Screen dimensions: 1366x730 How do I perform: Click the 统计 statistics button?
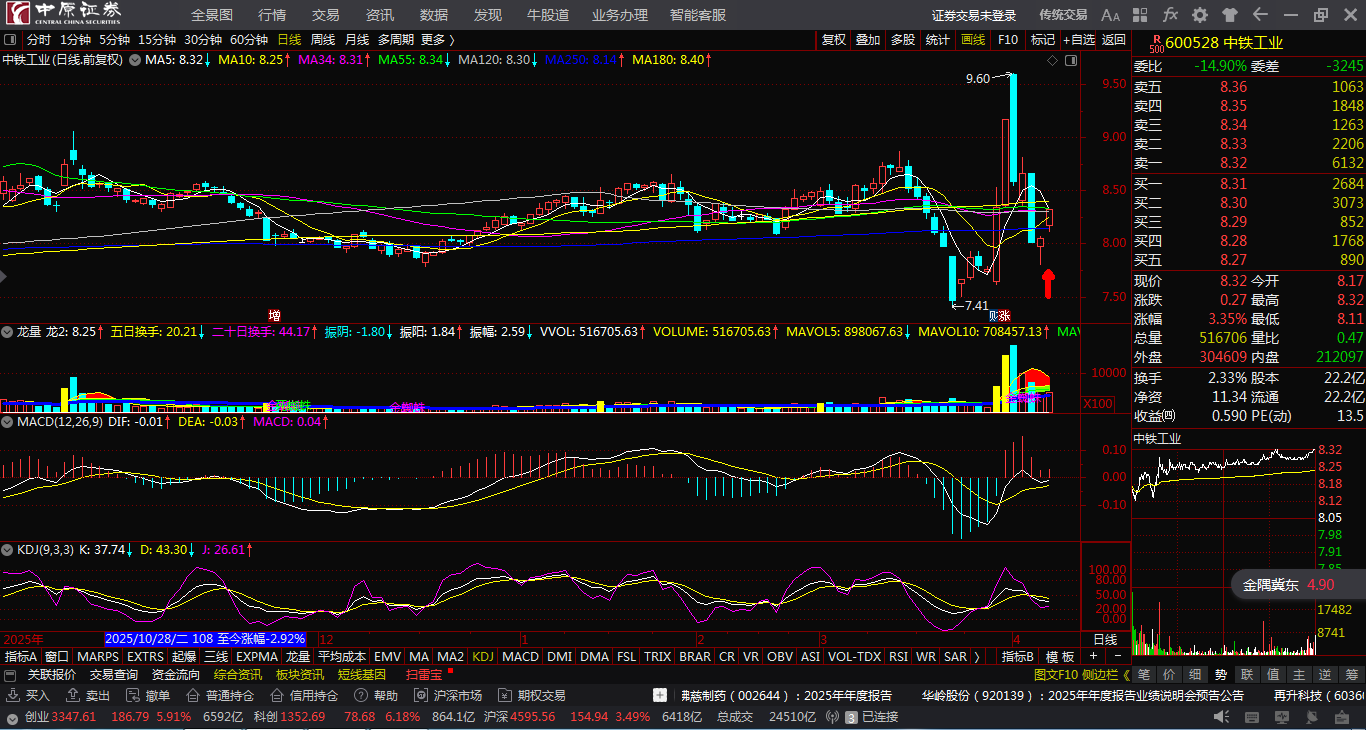[937, 40]
